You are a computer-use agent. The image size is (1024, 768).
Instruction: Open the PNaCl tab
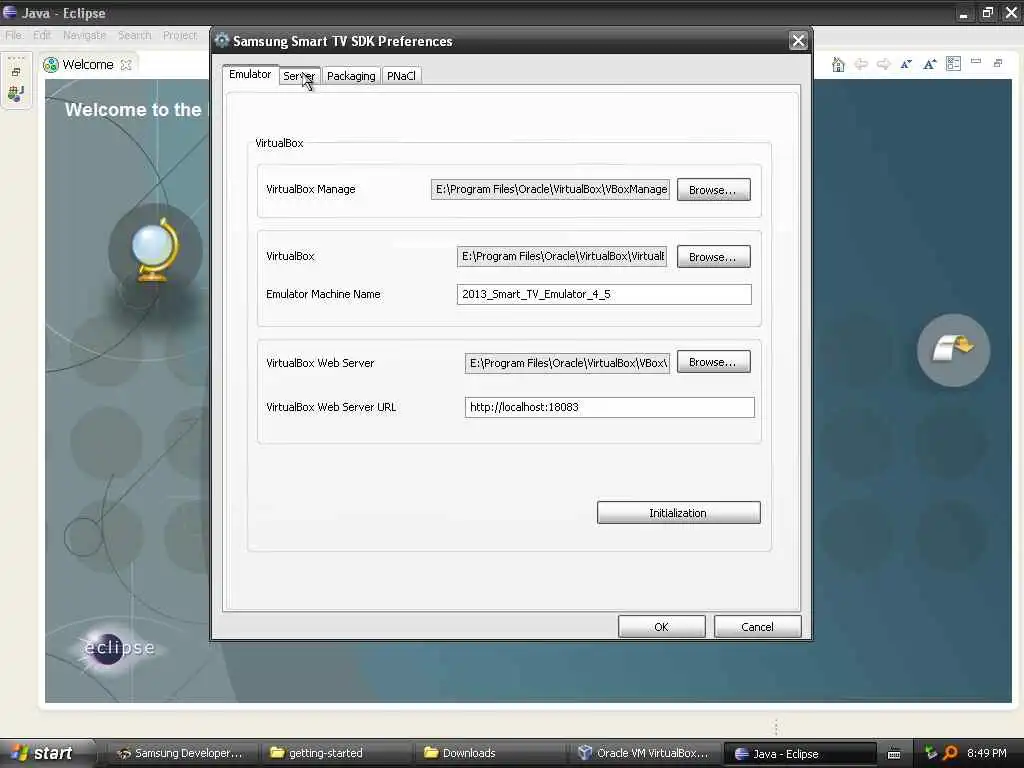point(401,76)
